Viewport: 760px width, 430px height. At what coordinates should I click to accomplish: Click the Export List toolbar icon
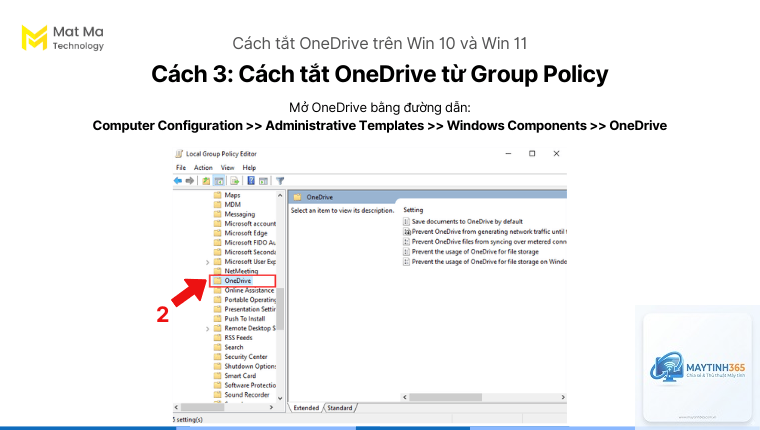pos(235,181)
